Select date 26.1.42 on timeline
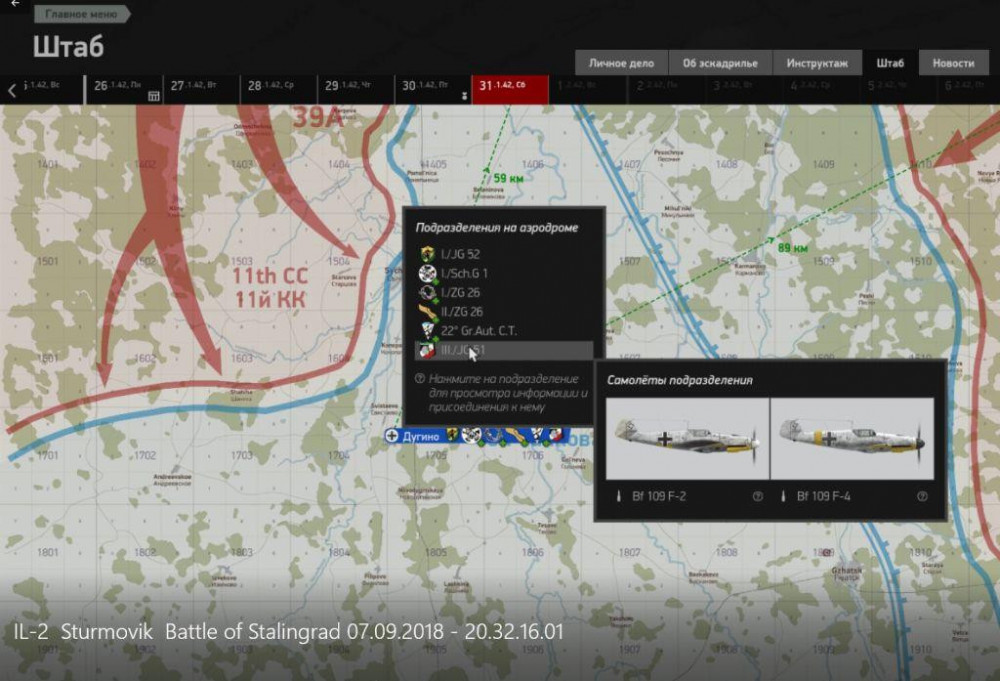The image size is (1000, 681). click(123, 89)
